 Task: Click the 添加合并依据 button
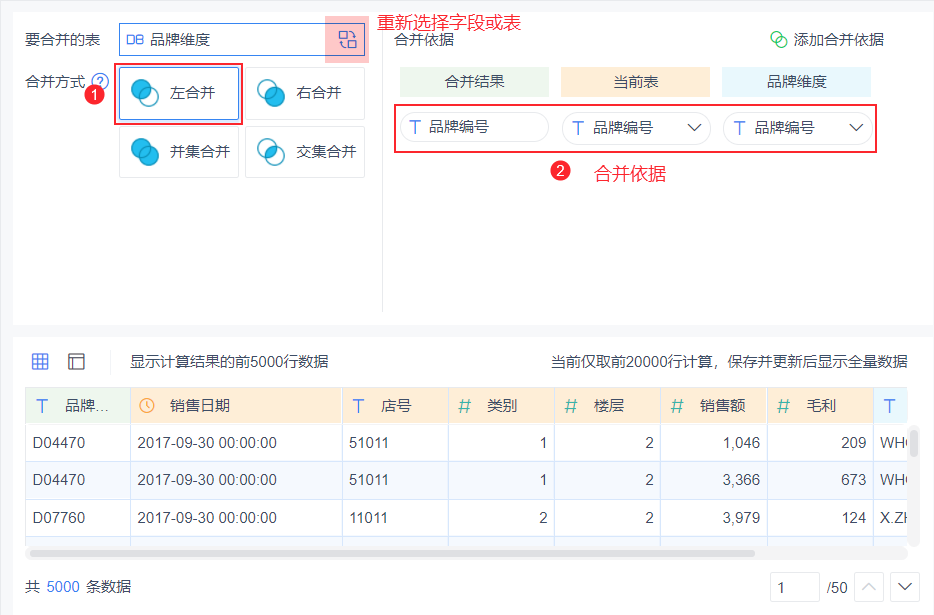(827, 40)
